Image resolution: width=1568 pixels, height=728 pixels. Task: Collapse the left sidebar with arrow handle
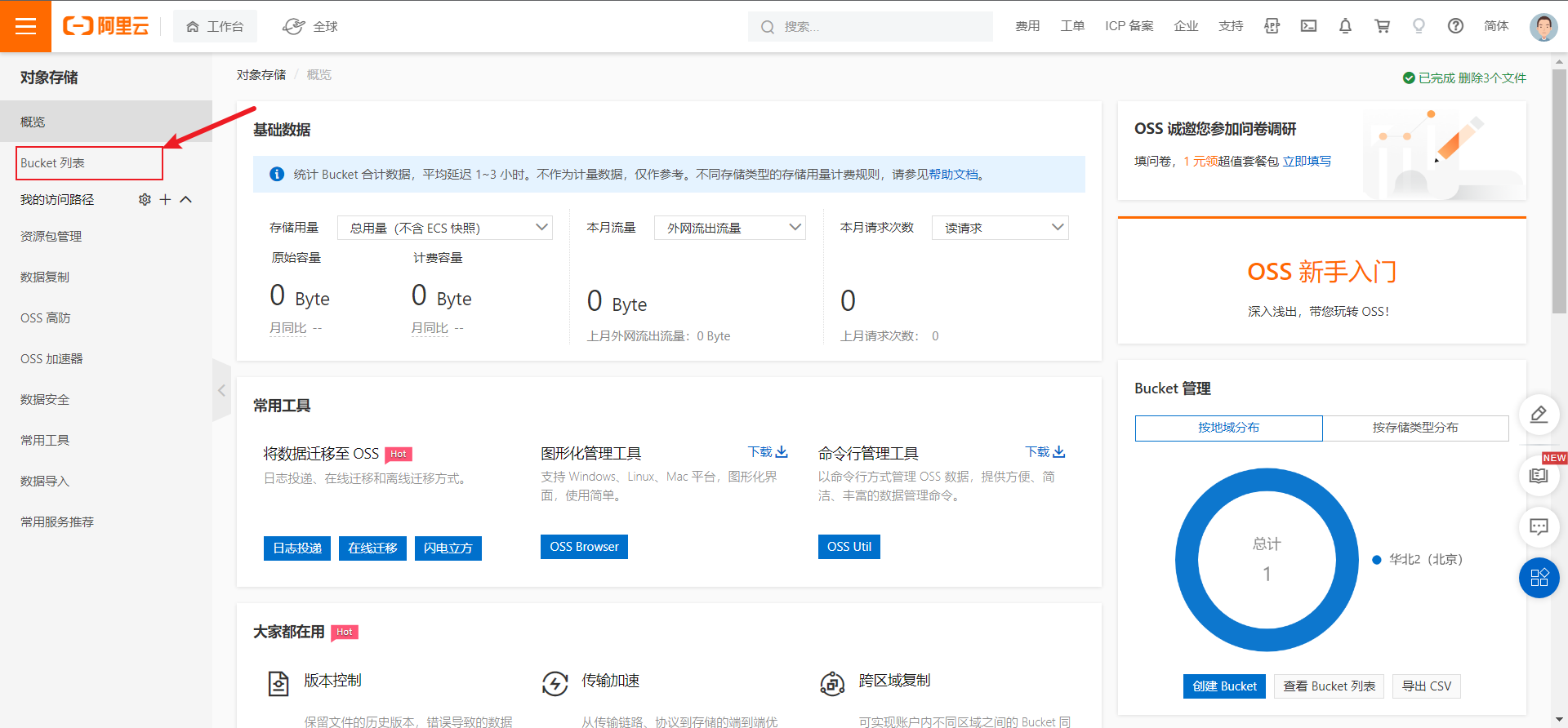221,390
